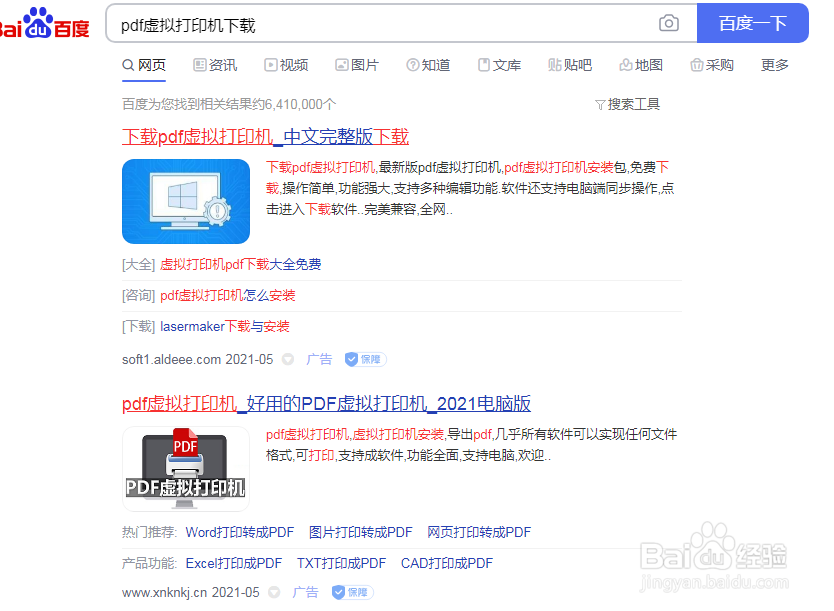Open link CAD打印成PDF
Viewport: 834px width, 611px height.
point(447,563)
